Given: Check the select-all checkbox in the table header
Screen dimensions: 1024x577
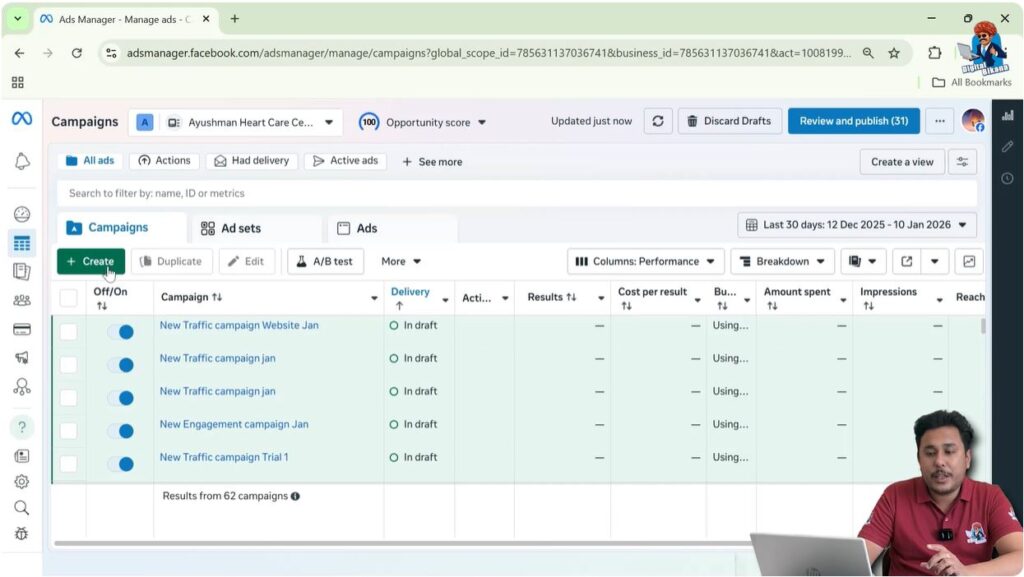Looking at the screenshot, I should [68, 297].
